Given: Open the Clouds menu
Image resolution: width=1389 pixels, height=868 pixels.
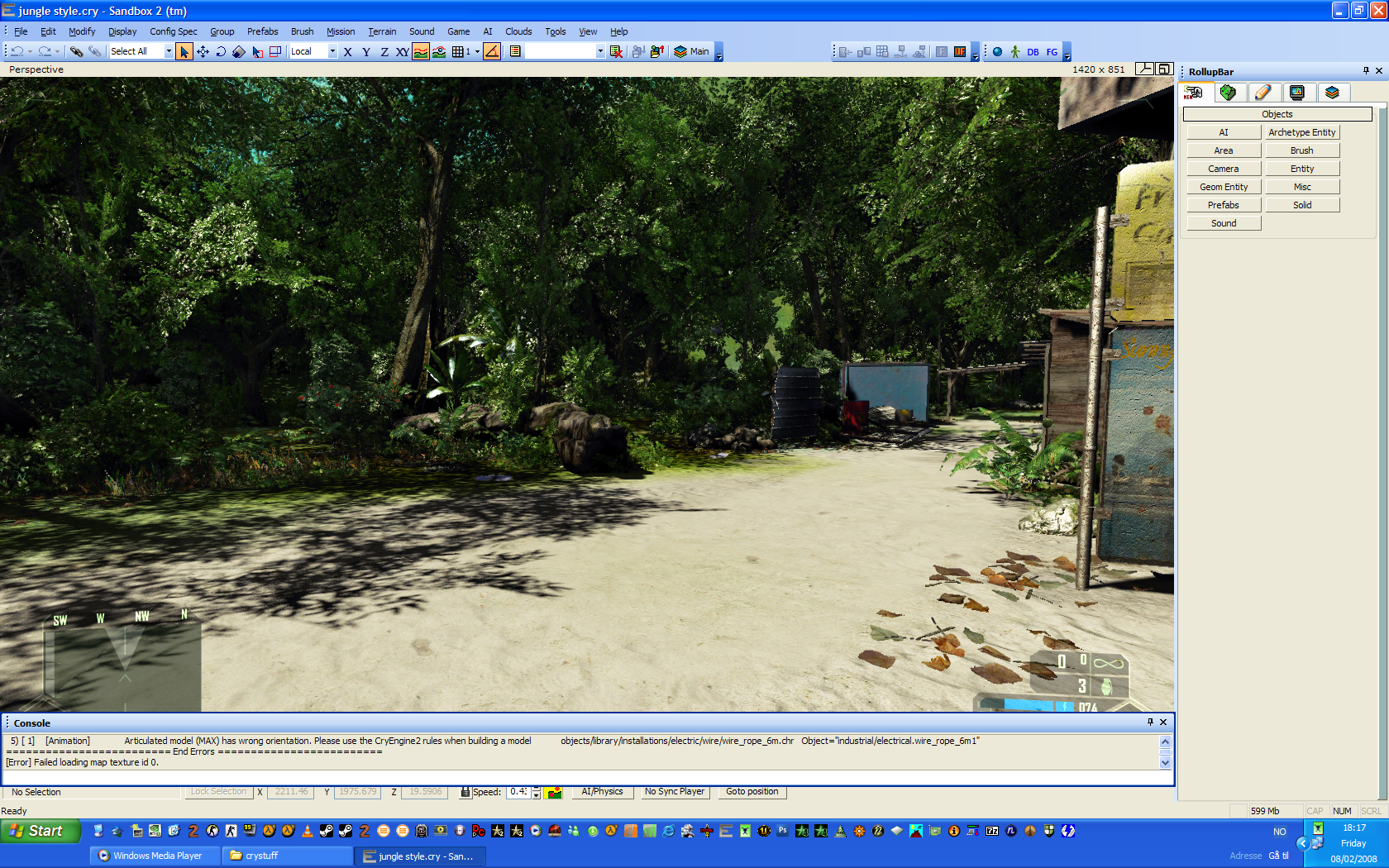Looking at the screenshot, I should click(518, 31).
